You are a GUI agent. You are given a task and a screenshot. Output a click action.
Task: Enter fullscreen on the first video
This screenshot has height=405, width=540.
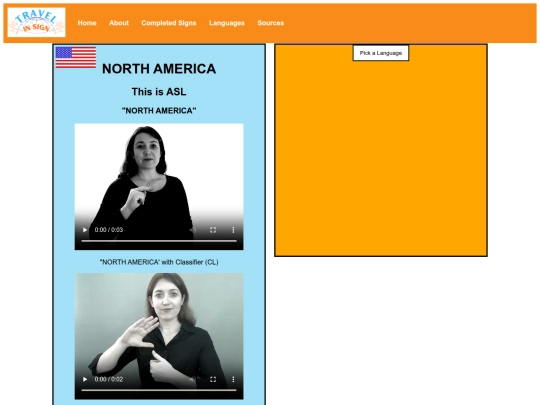click(213, 230)
